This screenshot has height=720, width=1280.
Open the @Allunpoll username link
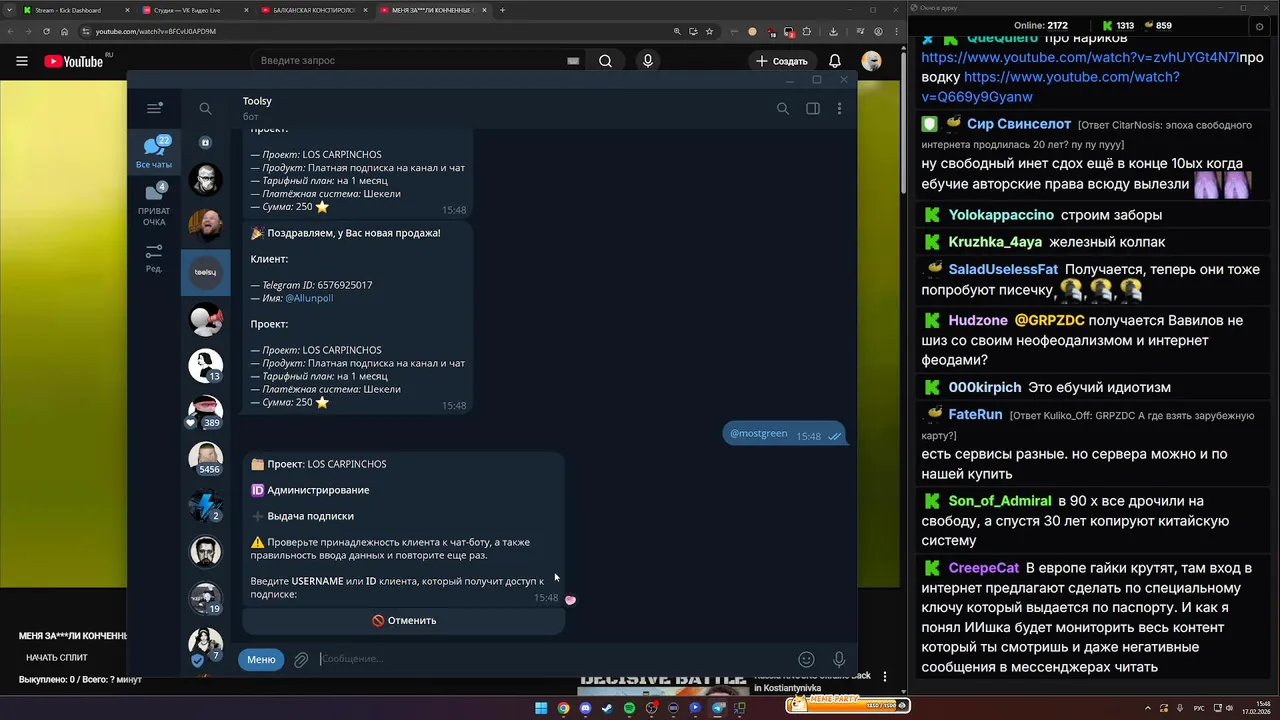[x=309, y=298]
